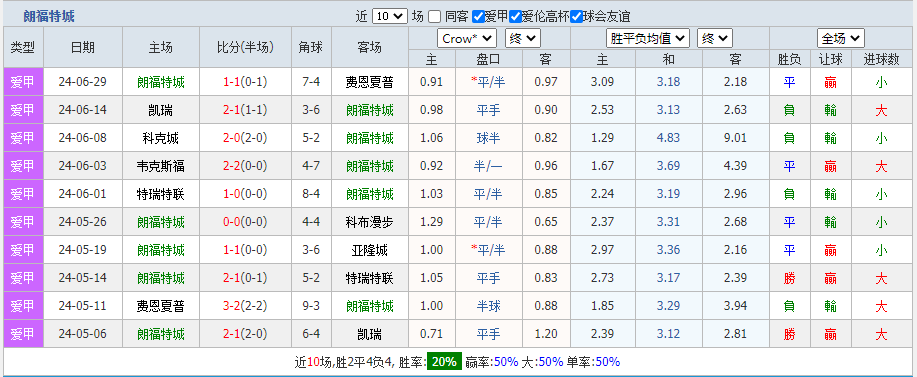Uncheck the 爱伦高杯 filter checkbox
Screen dimensions: 917x377
[x=515, y=16]
